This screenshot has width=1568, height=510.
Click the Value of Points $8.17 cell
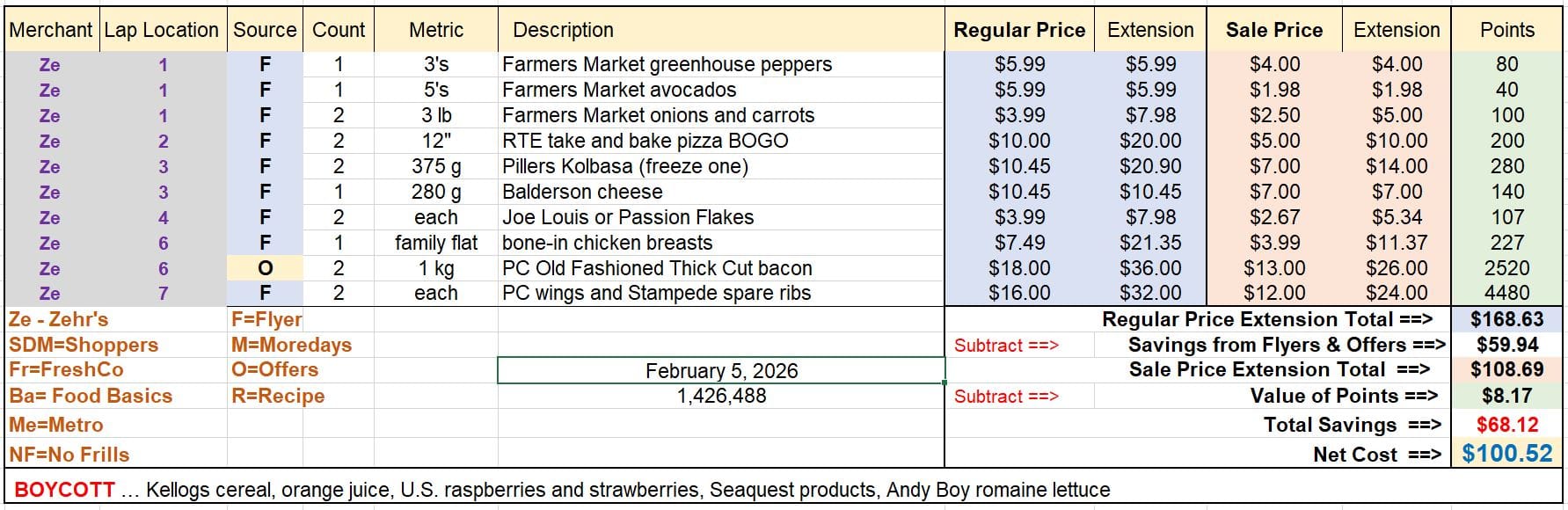1506,397
